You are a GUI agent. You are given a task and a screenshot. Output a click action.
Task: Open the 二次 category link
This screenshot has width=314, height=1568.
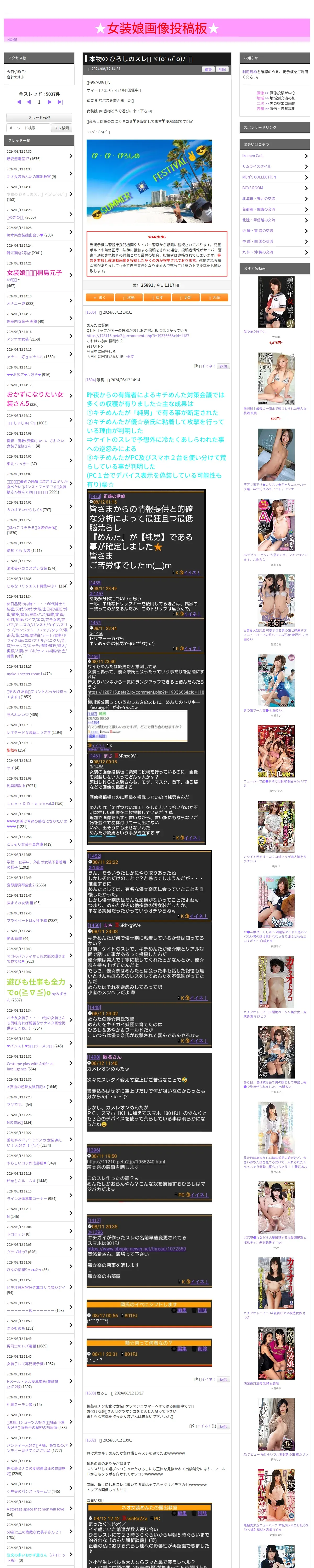260,103
